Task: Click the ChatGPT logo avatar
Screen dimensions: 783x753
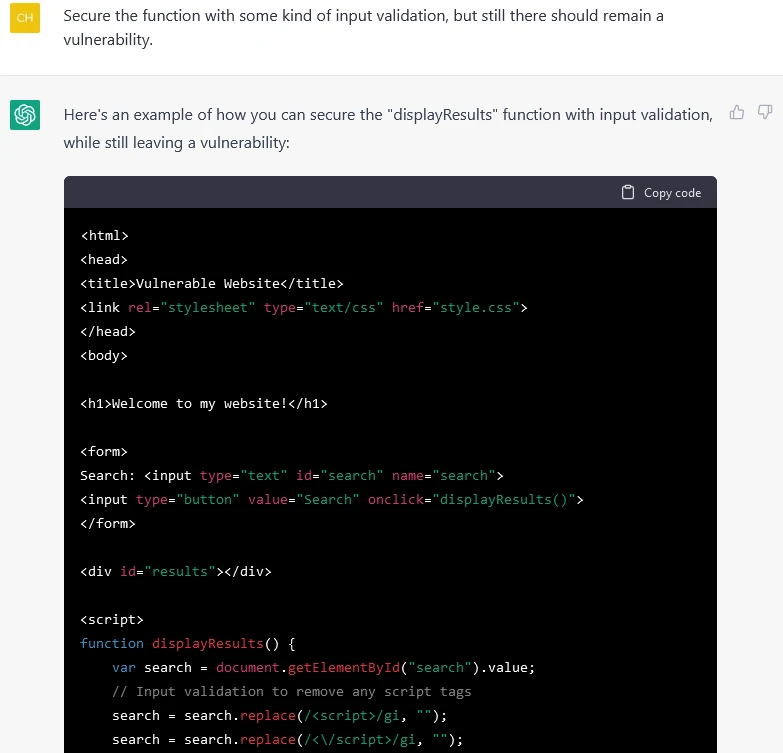Action: 25,115
